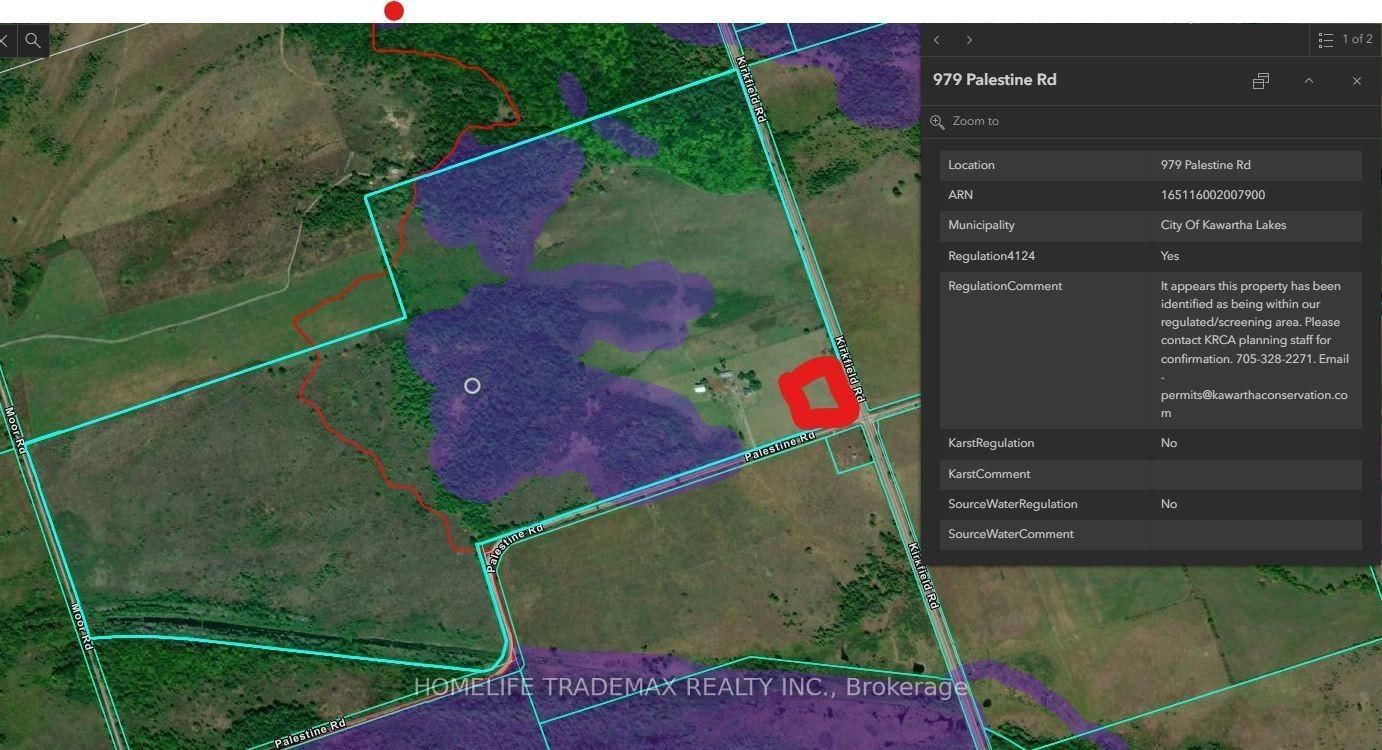This screenshot has width=1382, height=750.
Task: Open the feature list showing 1 of 2
Action: click(1345, 40)
